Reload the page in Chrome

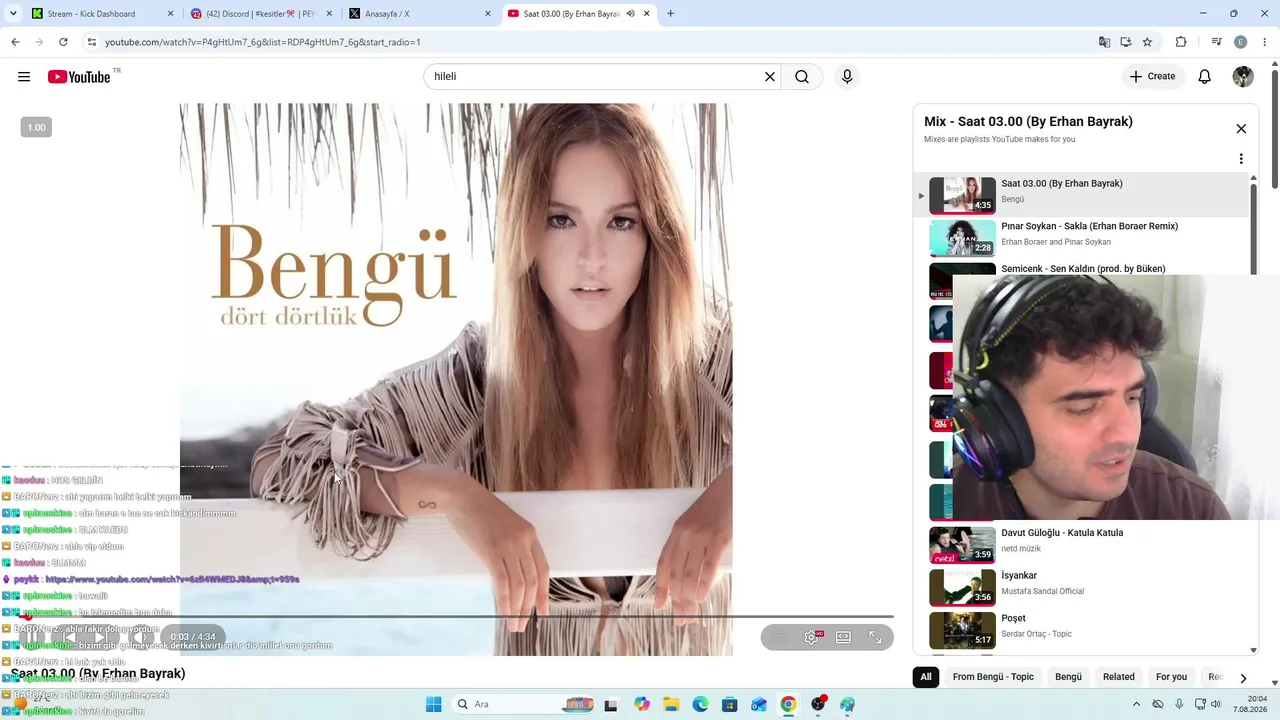coord(63,42)
